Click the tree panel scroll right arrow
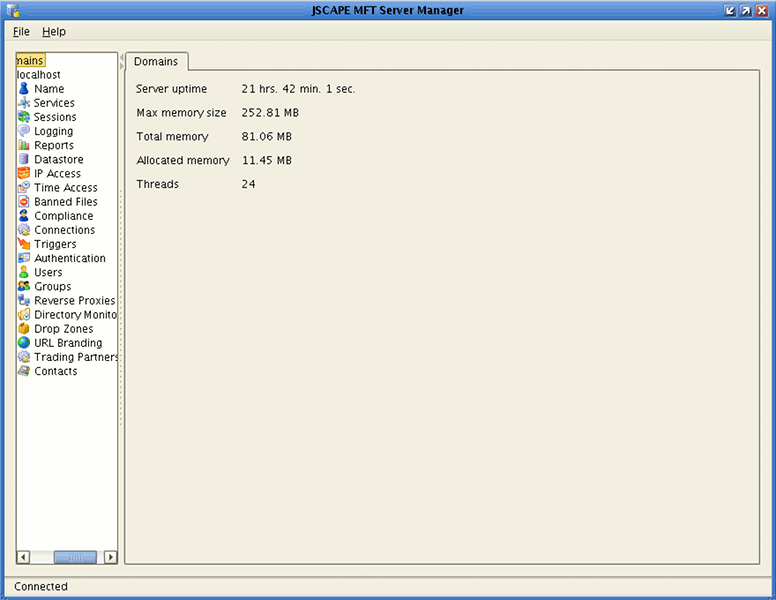The image size is (776, 600). click(111, 557)
